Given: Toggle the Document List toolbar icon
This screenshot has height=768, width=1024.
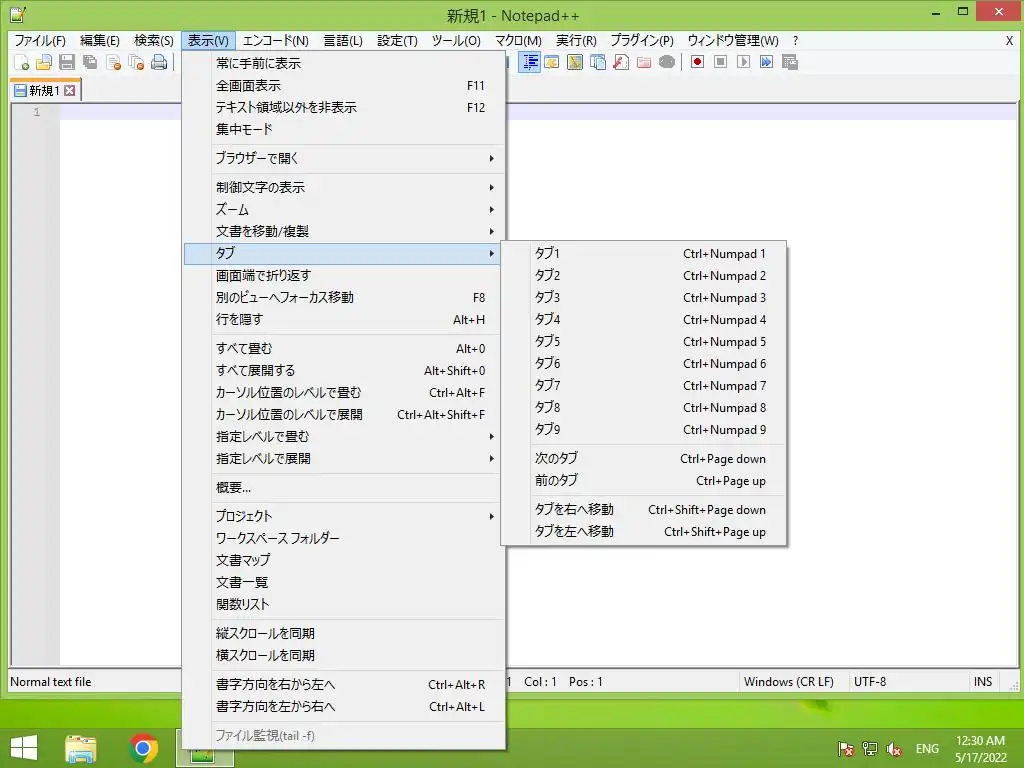Looking at the screenshot, I should (x=598, y=62).
